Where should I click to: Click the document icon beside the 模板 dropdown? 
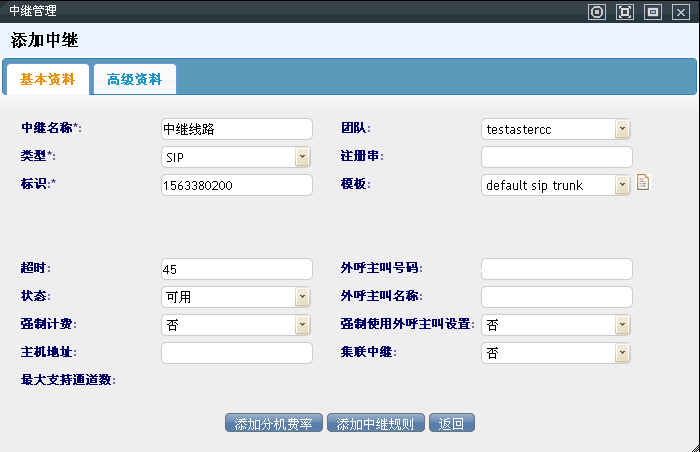coord(643,183)
